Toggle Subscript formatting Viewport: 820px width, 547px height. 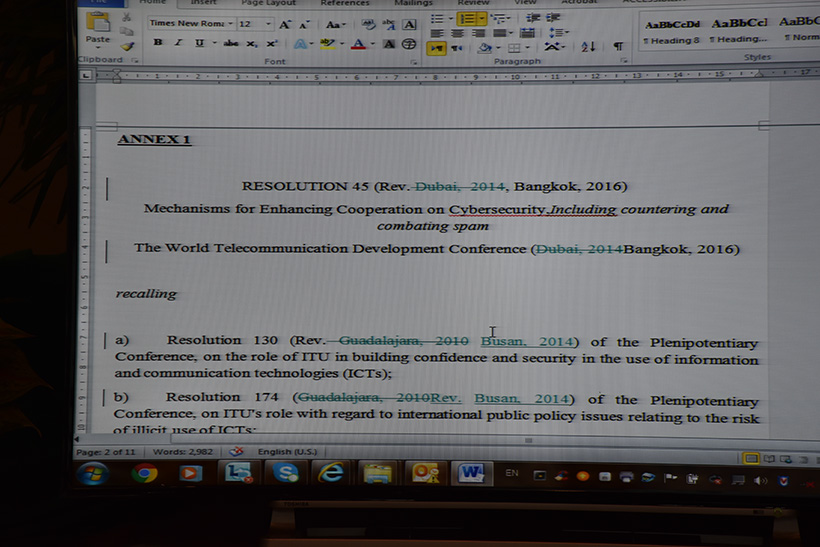coord(252,44)
